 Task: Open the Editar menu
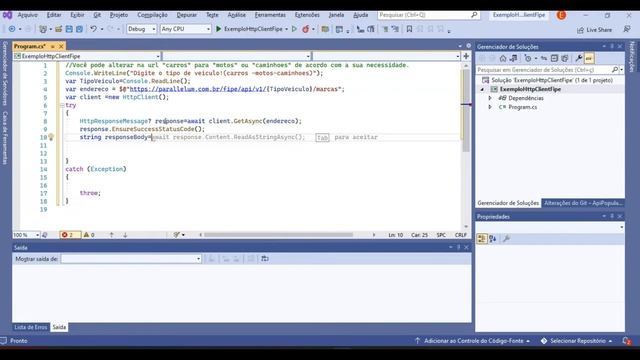[54, 15]
